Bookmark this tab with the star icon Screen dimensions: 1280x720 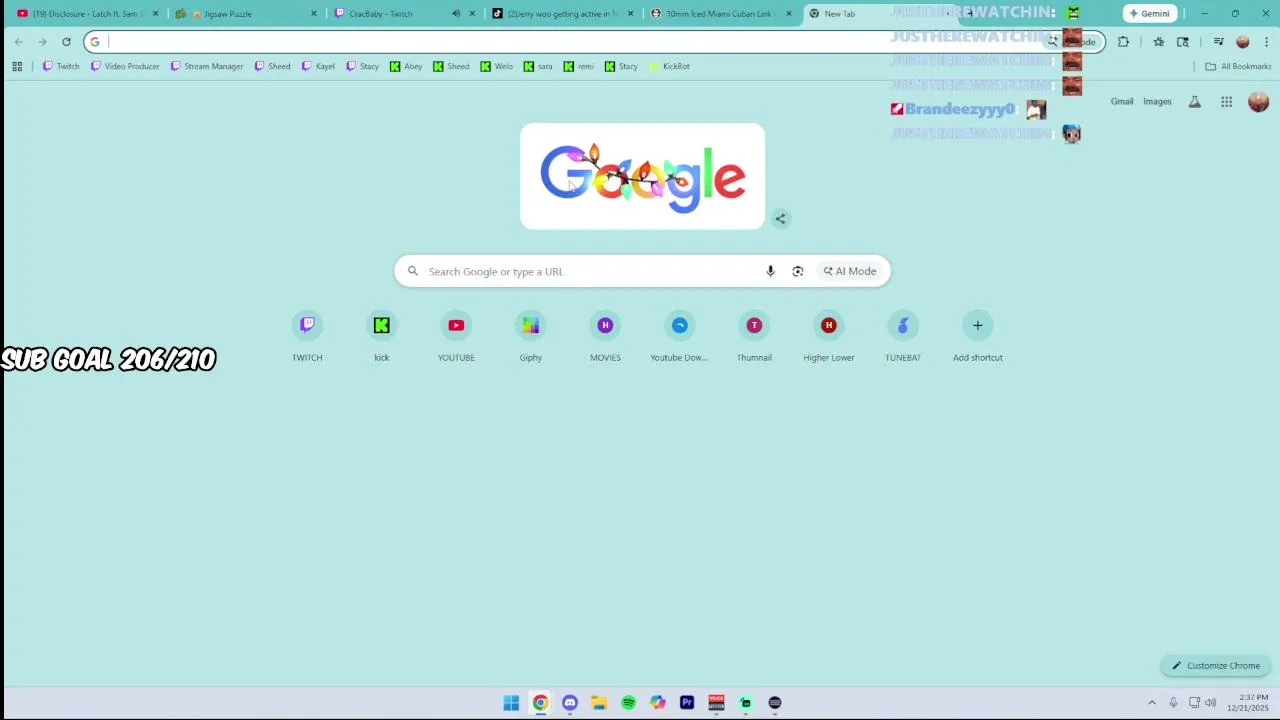pyautogui.click(x=1158, y=42)
